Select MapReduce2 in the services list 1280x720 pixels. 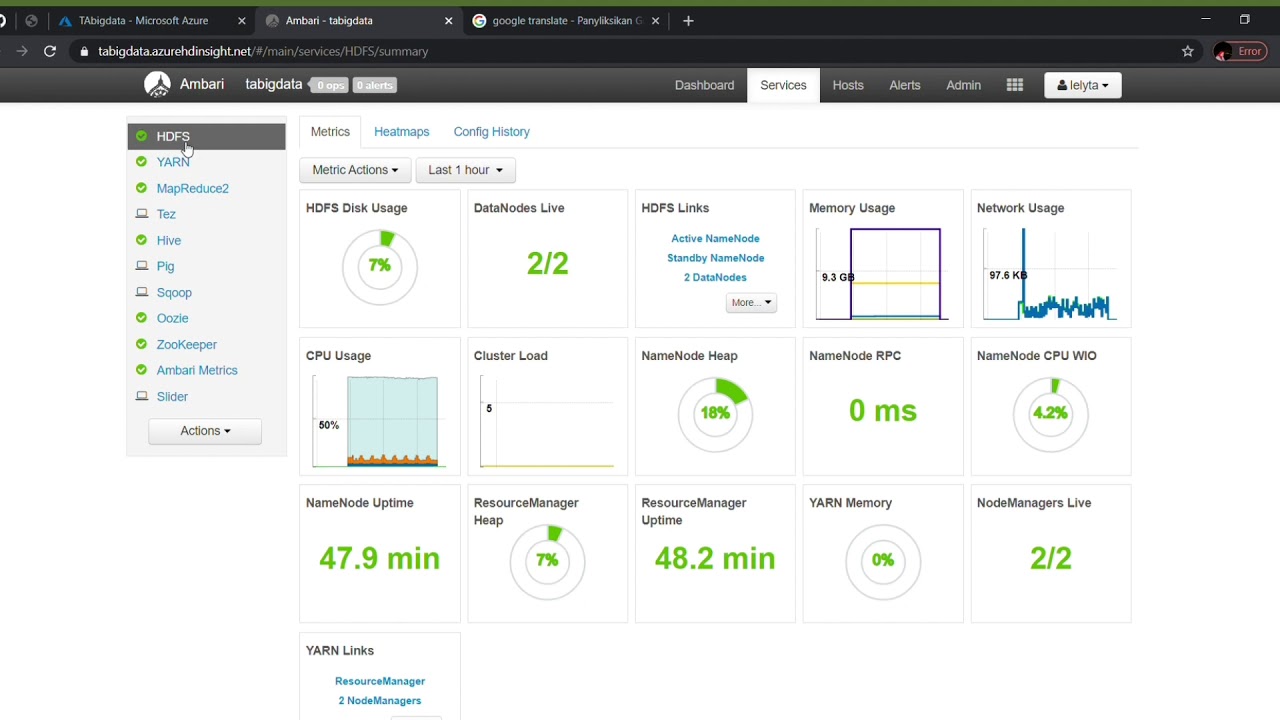[192, 188]
